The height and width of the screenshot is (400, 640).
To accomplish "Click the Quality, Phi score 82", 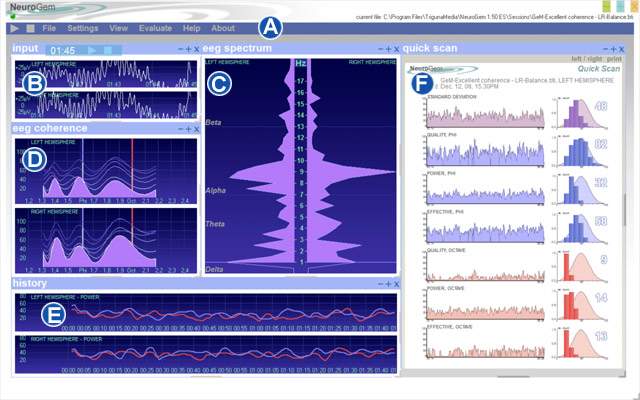I will click(x=601, y=144).
